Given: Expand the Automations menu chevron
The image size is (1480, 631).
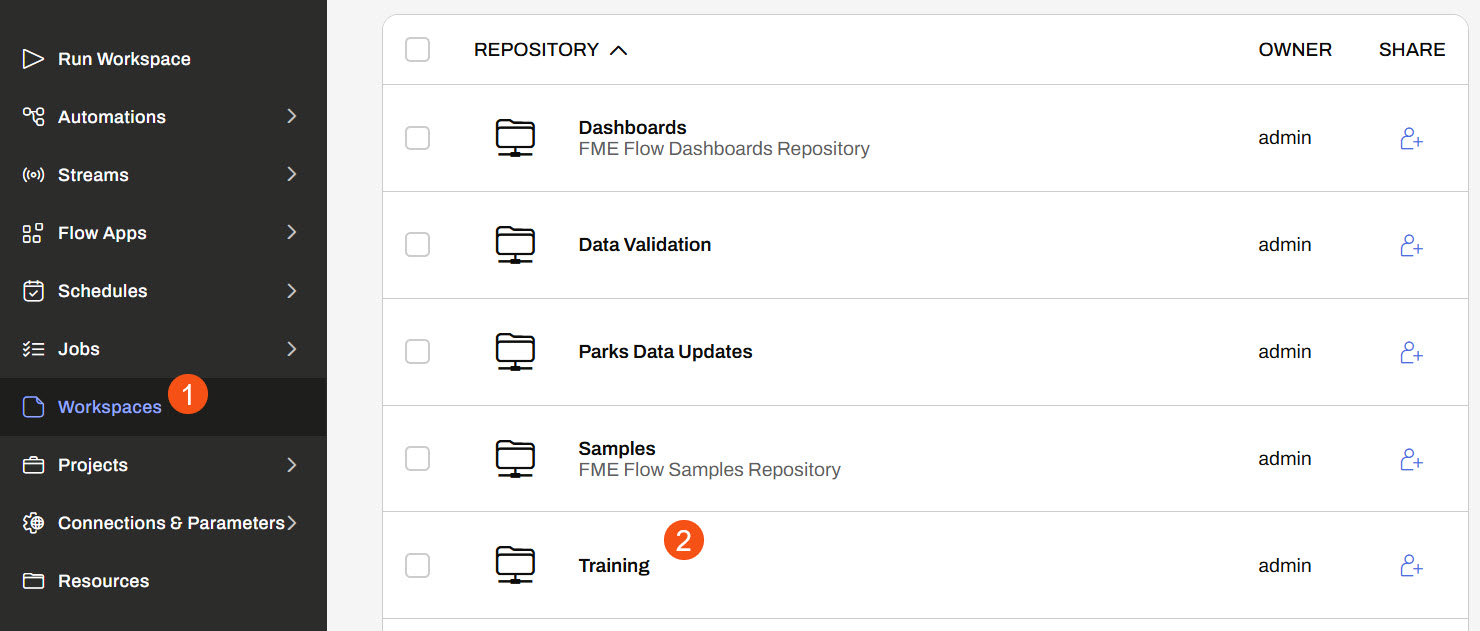Looking at the screenshot, I should pos(292,117).
